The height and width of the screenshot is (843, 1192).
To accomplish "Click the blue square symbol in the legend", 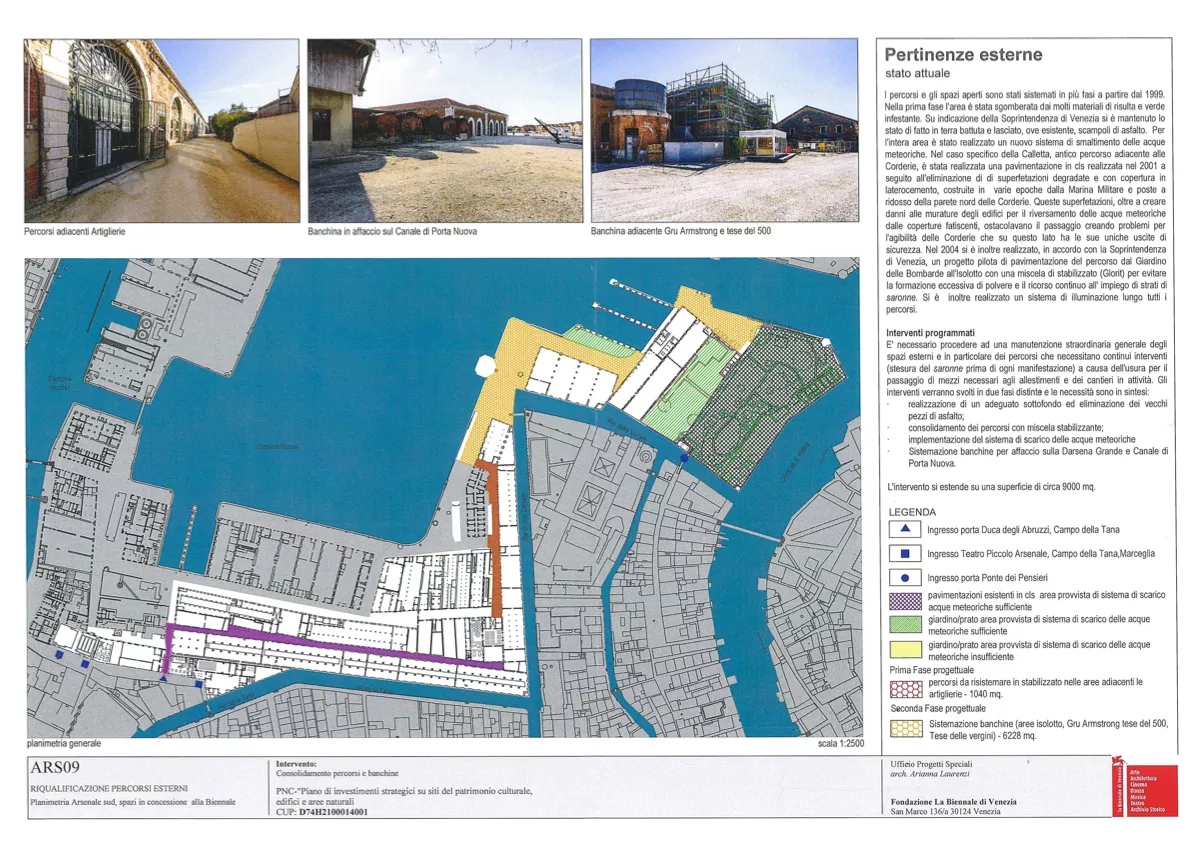I will coord(905,553).
